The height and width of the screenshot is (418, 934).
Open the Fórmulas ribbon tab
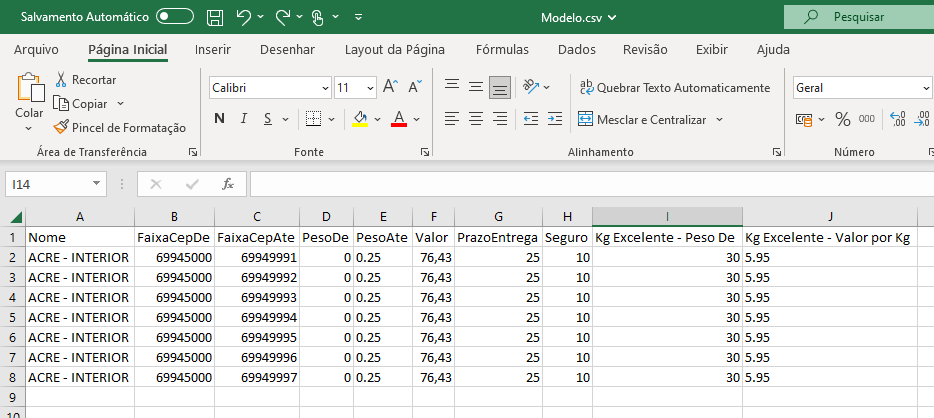502,49
